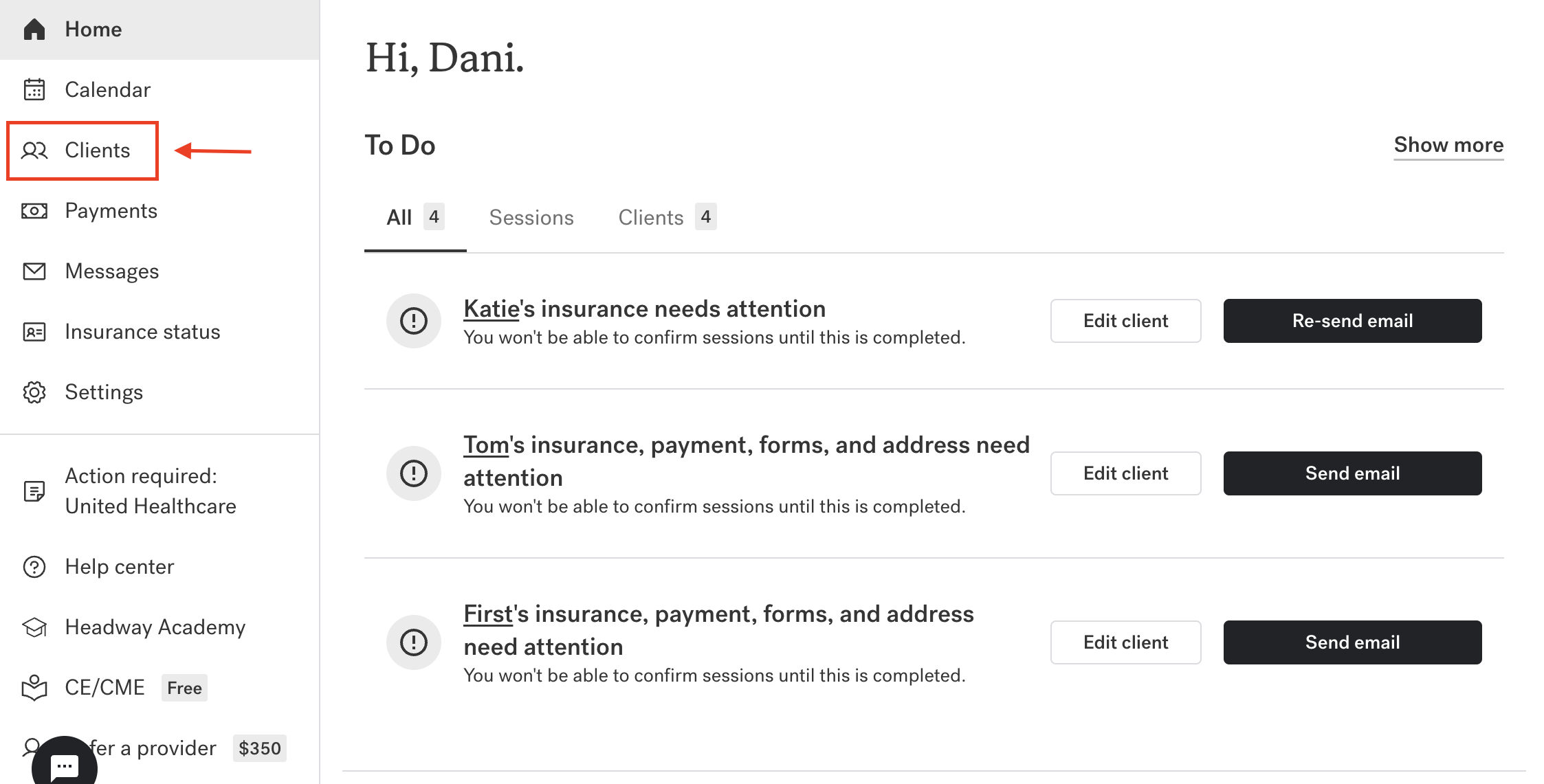This screenshot has height=784, width=1544.
Task: Open the chat bubble widget
Action: point(65,765)
